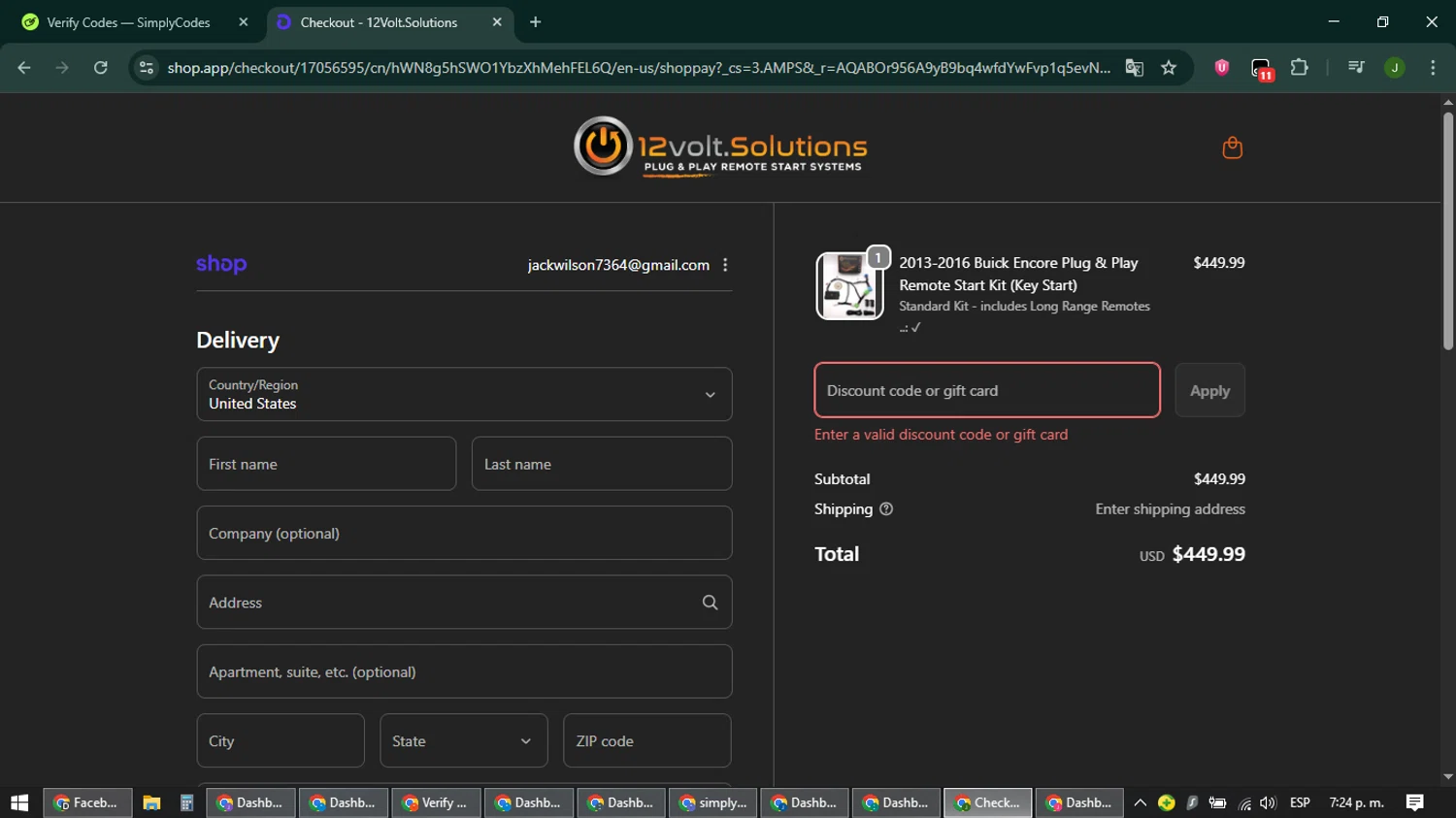Click the First name field
This screenshot has height=818, width=1456.
(326, 464)
